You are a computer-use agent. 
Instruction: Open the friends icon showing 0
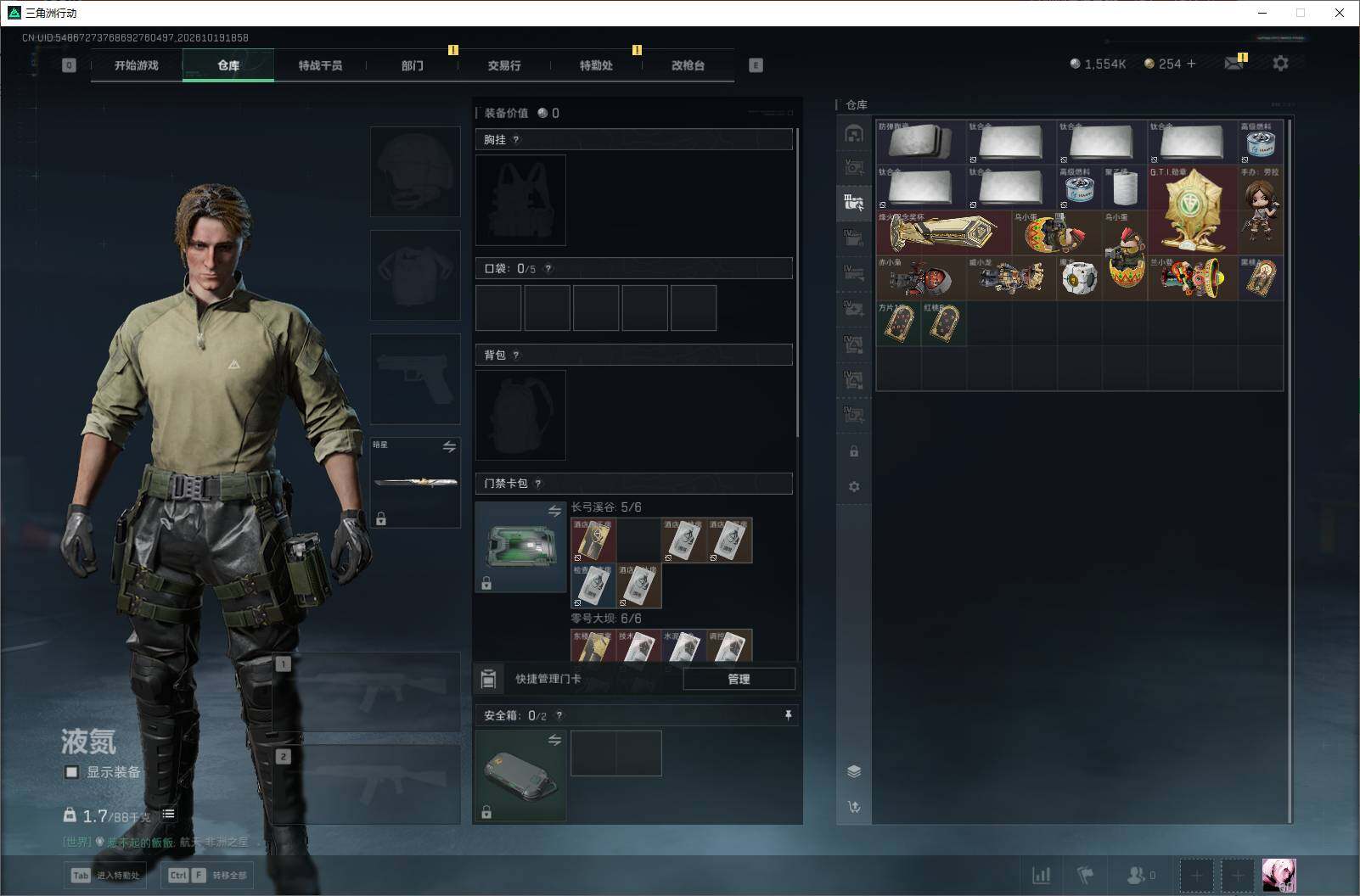[1140, 875]
